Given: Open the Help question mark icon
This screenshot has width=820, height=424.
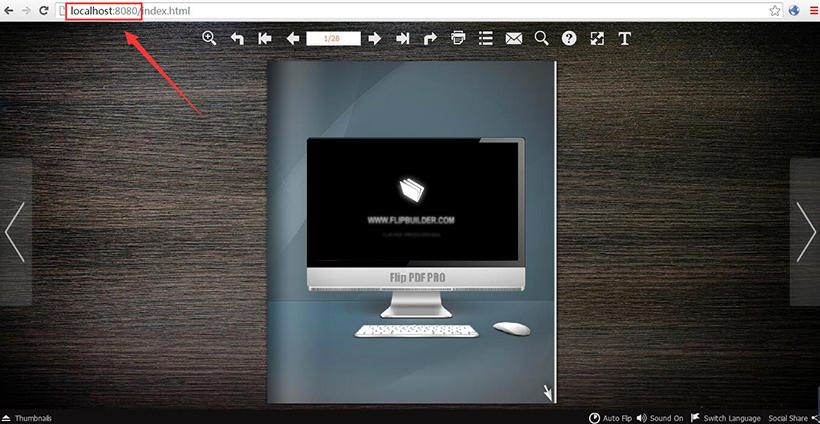Looking at the screenshot, I should [569, 39].
